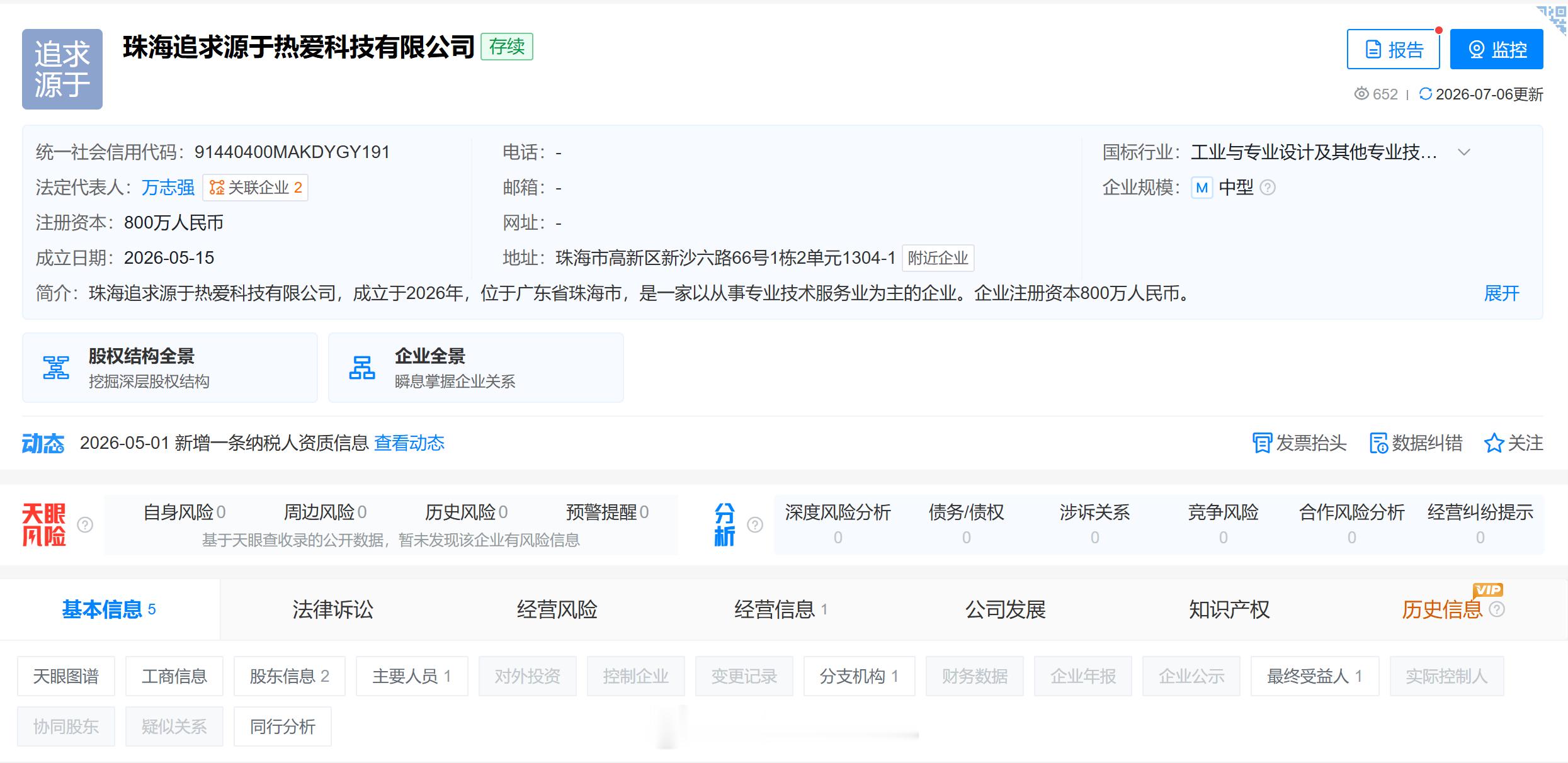Open legal representative 万志强 link
The height and width of the screenshot is (763, 1568).
click(168, 188)
